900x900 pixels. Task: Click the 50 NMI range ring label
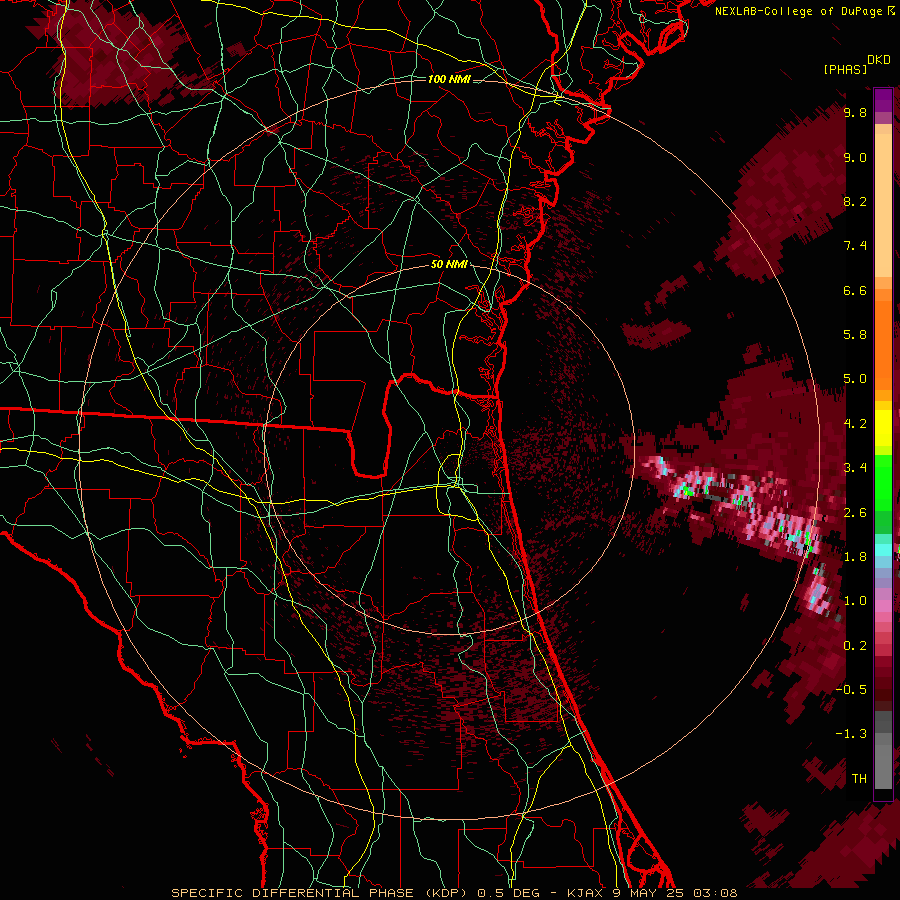pyautogui.click(x=449, y=265)
